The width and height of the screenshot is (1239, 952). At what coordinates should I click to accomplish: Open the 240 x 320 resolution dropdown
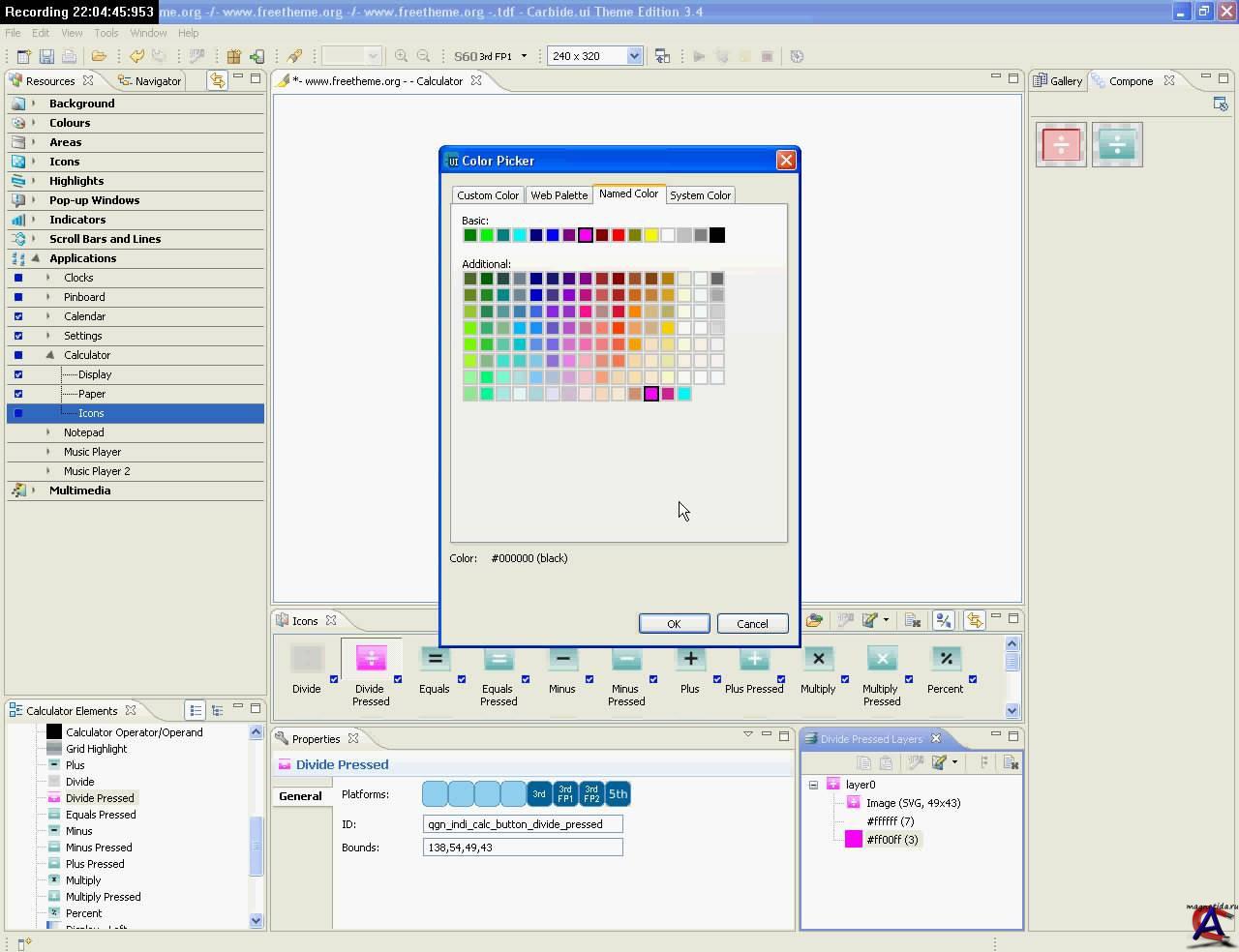click(634, 56)
